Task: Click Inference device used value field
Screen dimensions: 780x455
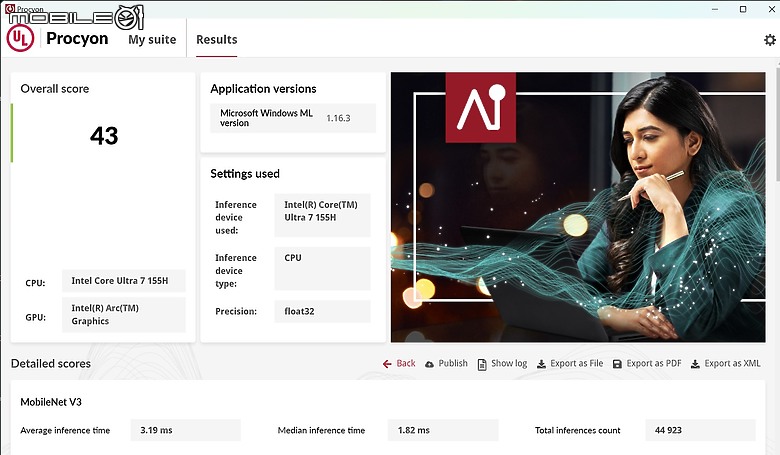Action: coord(322,215)
